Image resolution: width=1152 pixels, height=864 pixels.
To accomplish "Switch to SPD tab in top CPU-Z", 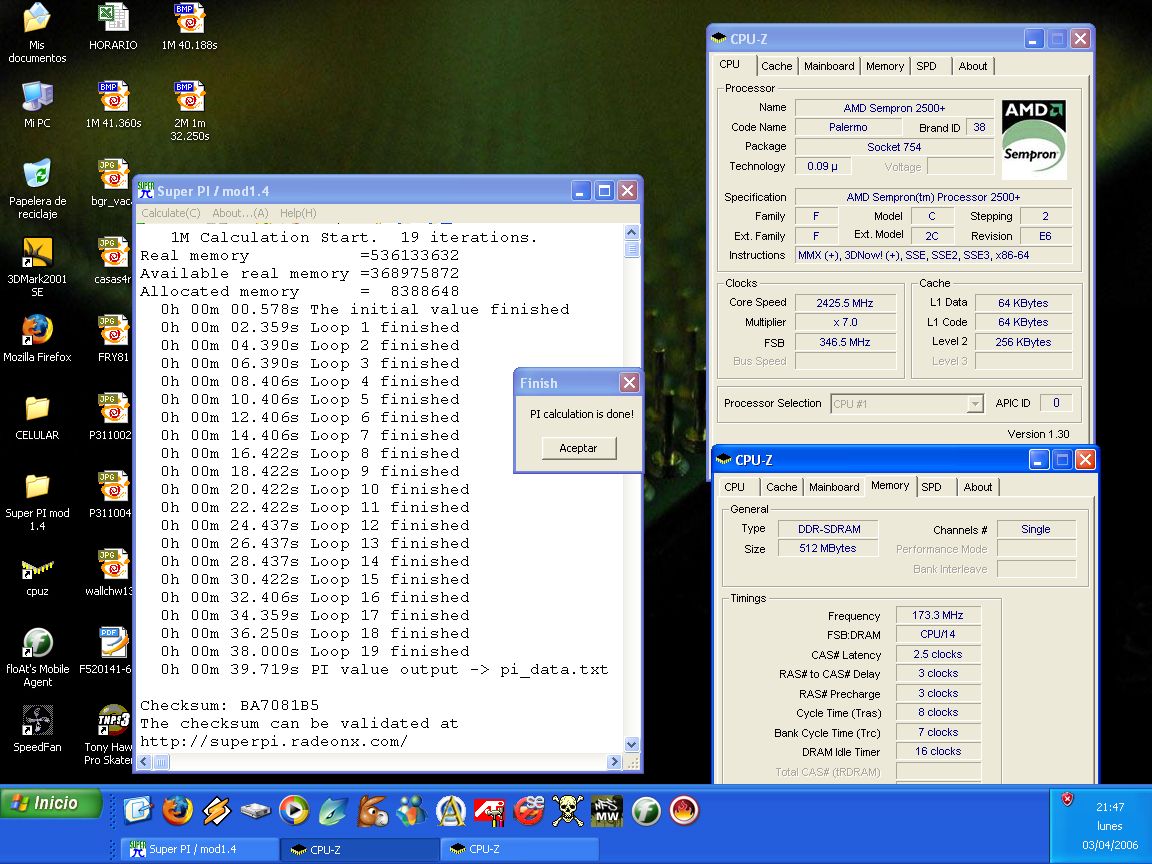I will tap(926, 66).
